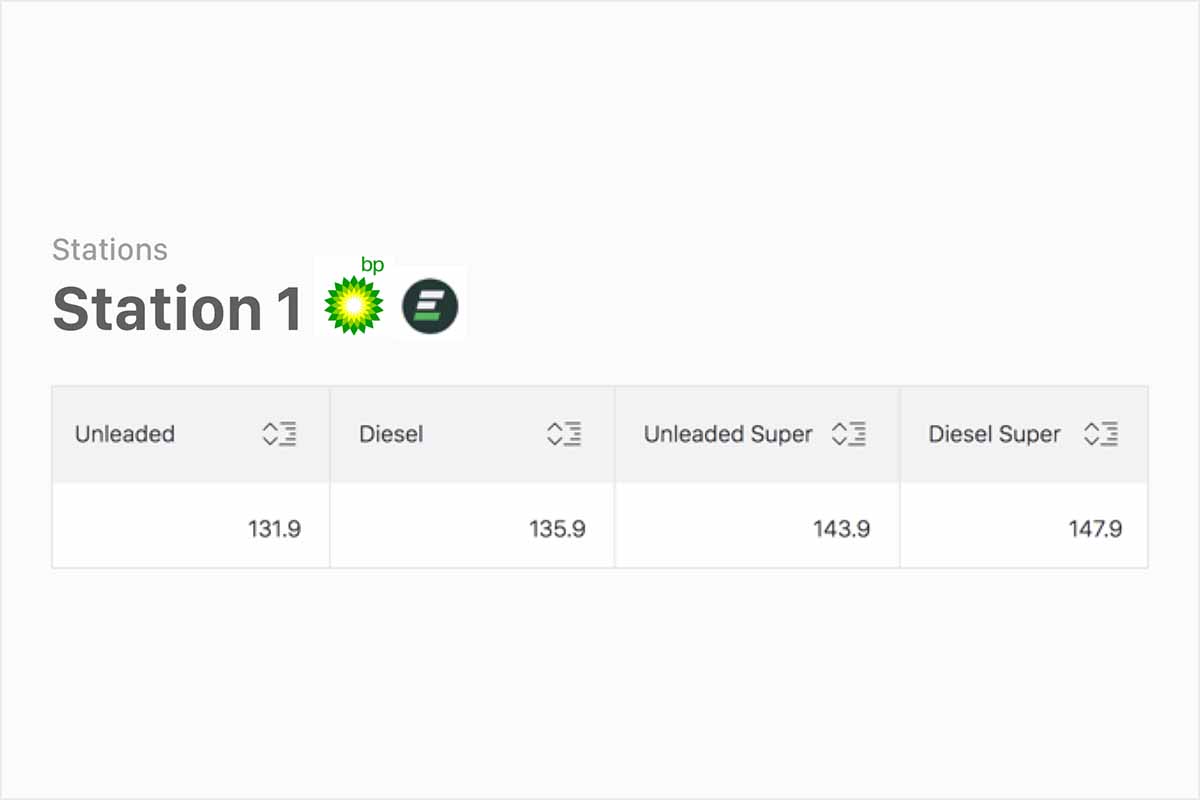Click the BP Helios logo
This screenshot has height=800, width=1200.
[353, 300]
